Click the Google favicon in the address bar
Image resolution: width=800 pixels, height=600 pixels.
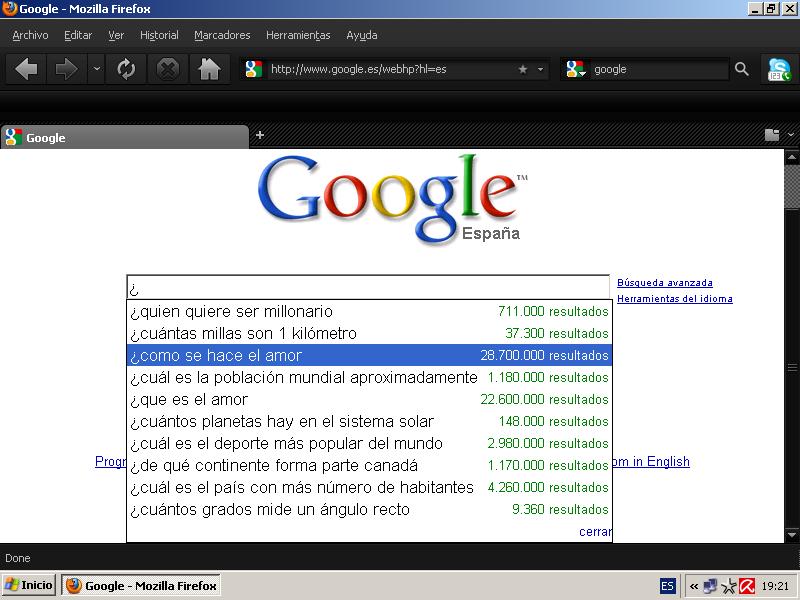click(x=254, y=69)
